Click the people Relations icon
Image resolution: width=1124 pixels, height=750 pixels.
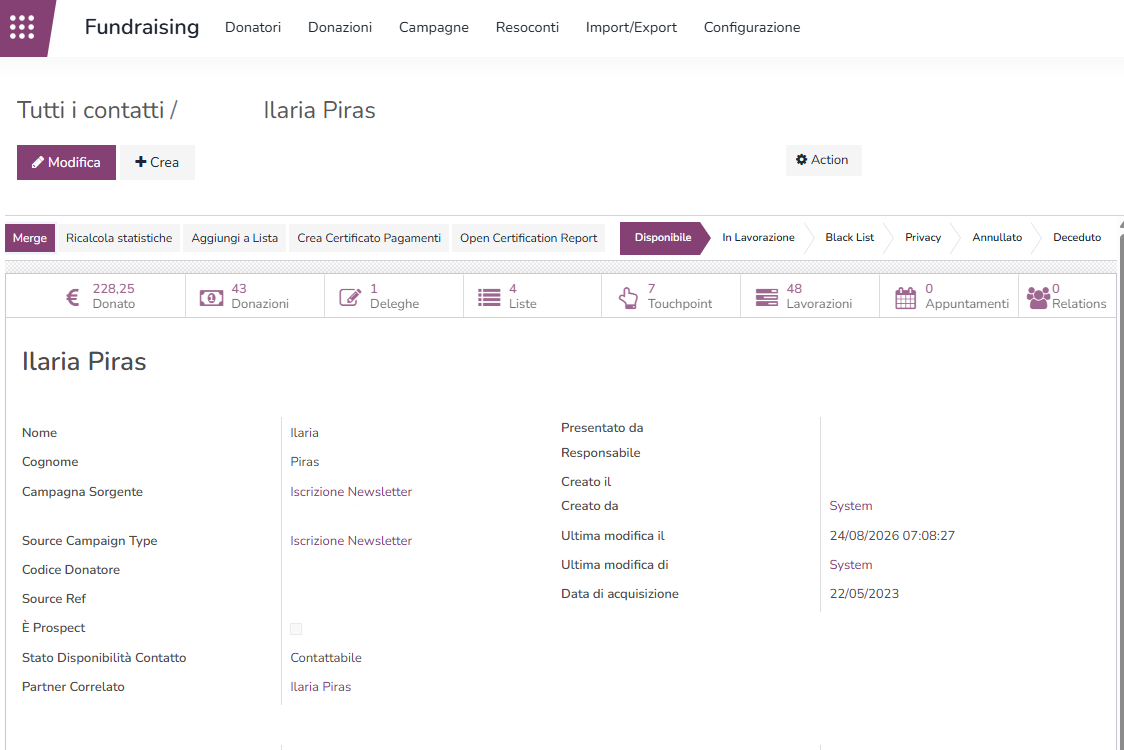point(1038,298)
